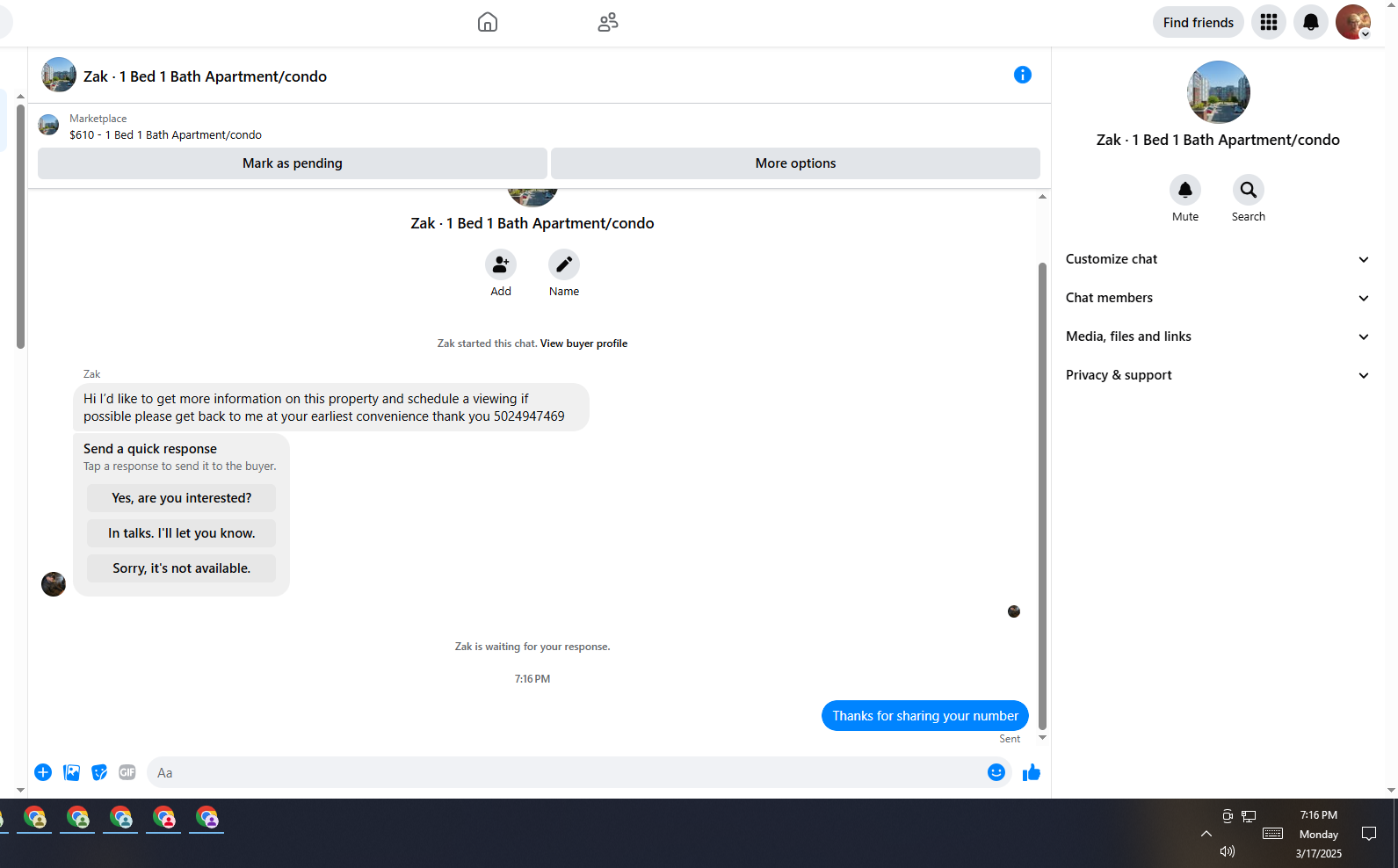The height and width of the screenshot is (868, 1398).
Task: Click the Name pencil icon
Action: [564, 264]
